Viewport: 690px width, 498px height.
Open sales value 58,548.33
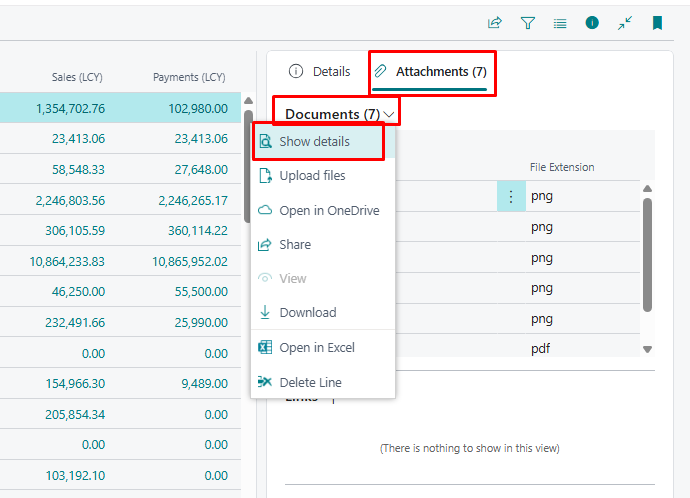pyautogui.click(x=78, y=169)
